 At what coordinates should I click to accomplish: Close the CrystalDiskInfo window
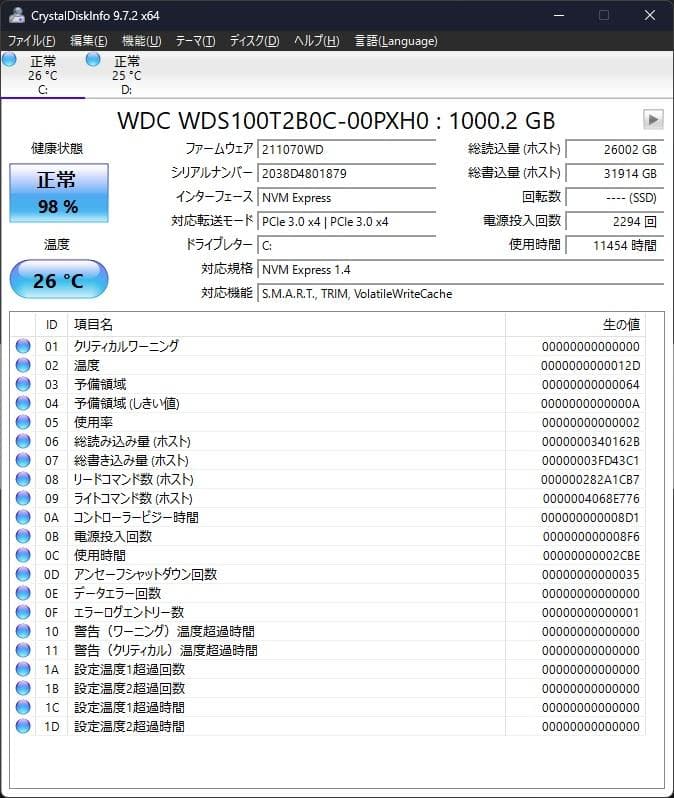(x=650, y=15)
